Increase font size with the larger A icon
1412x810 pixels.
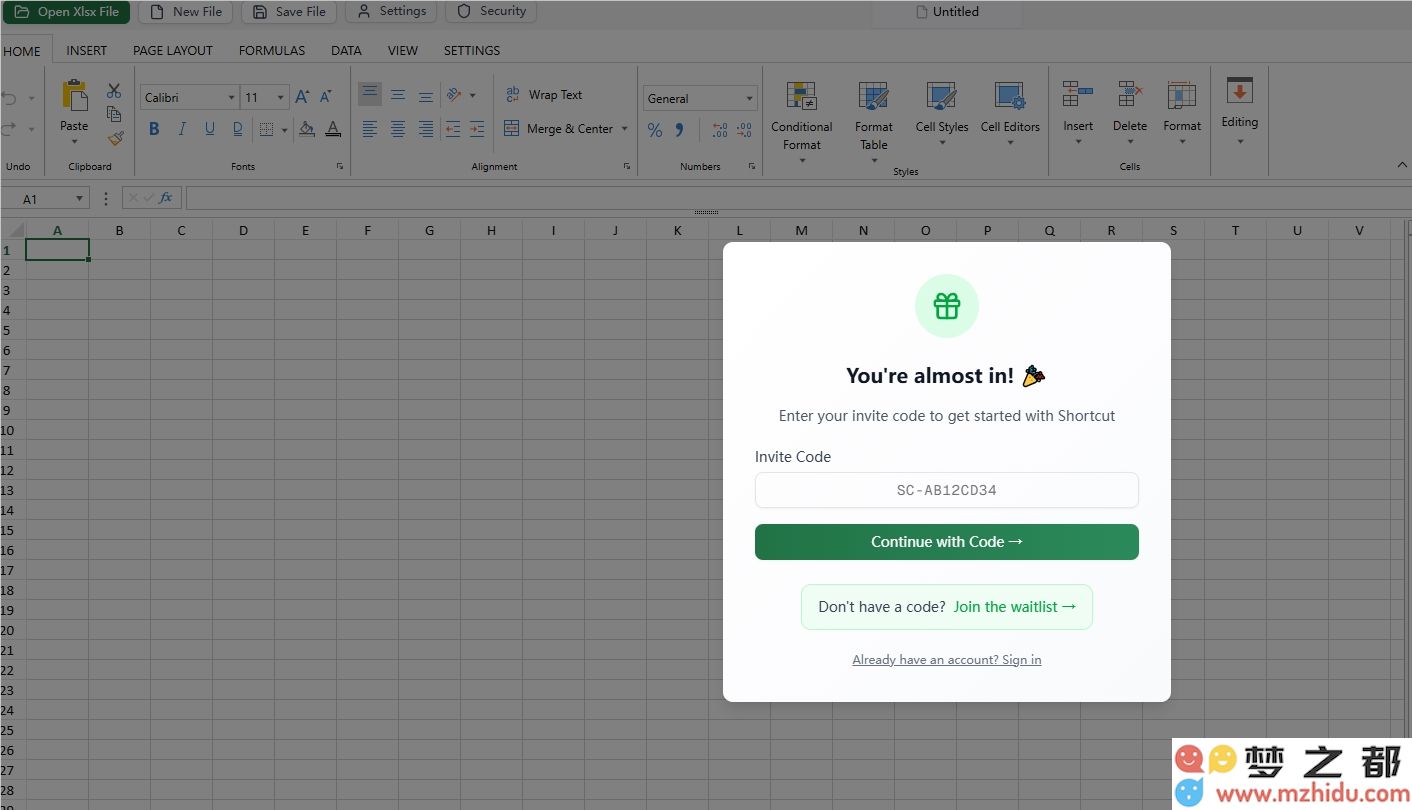pyautogui.click(x=302, y=97)
